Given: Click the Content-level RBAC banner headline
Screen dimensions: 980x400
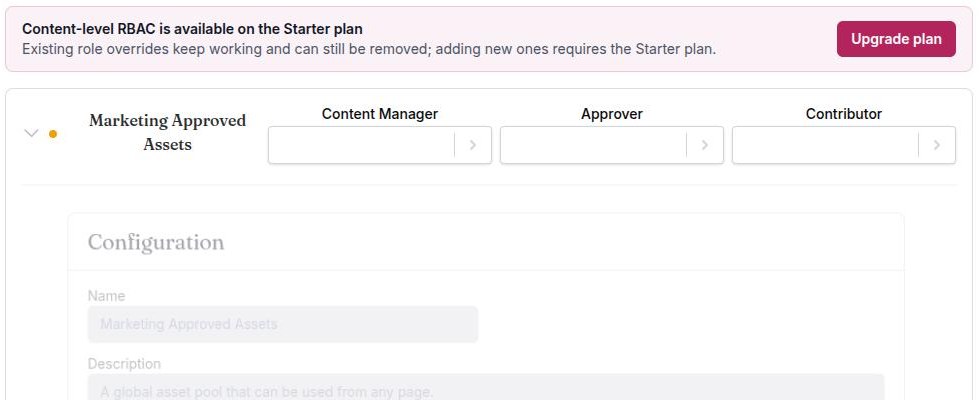Looking at the screenshot, I should [x=192, y=29].
